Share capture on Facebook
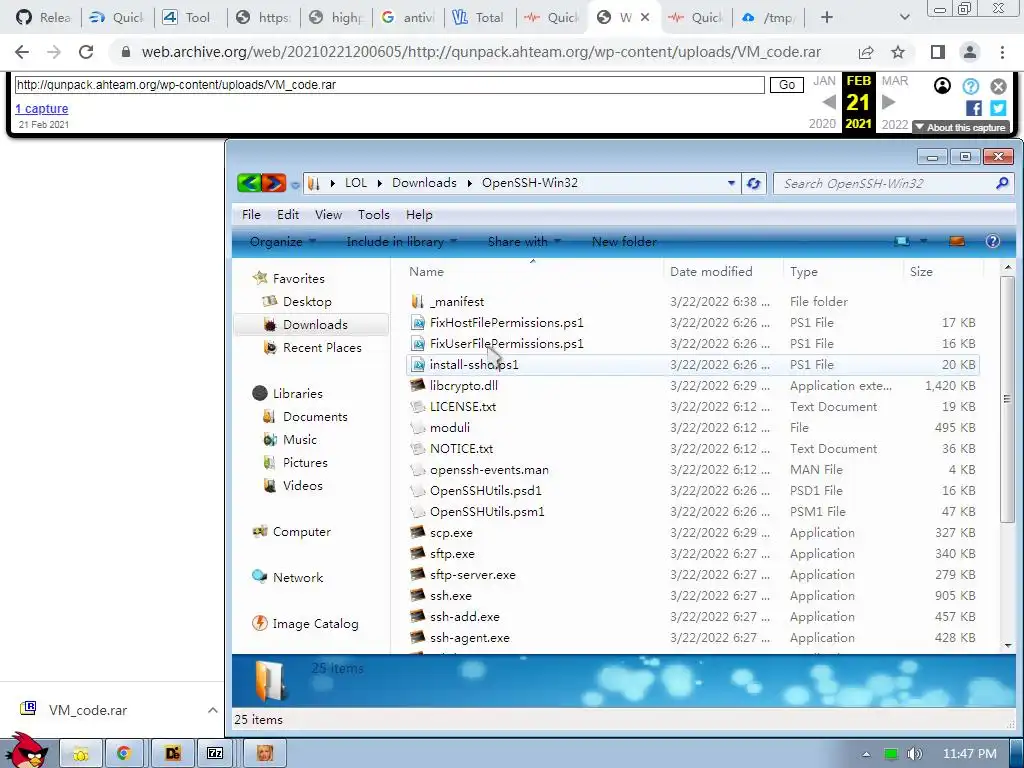1024x768 pixels. 973,108
